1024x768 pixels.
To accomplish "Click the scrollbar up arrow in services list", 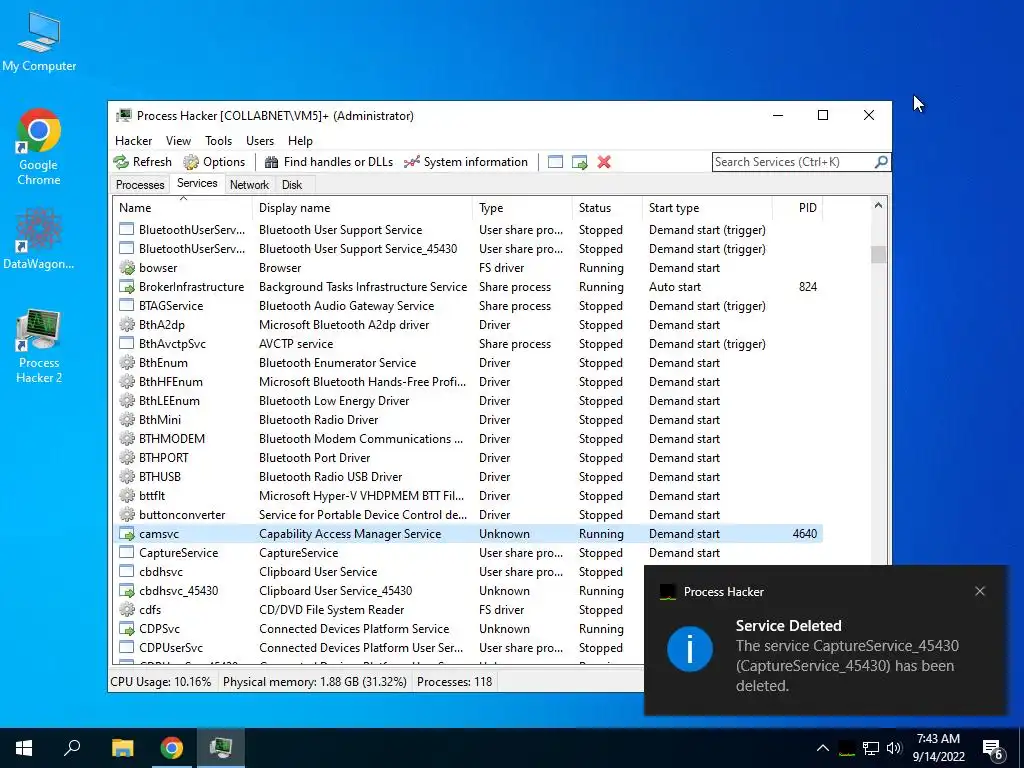I will click(x=878, y=206).
